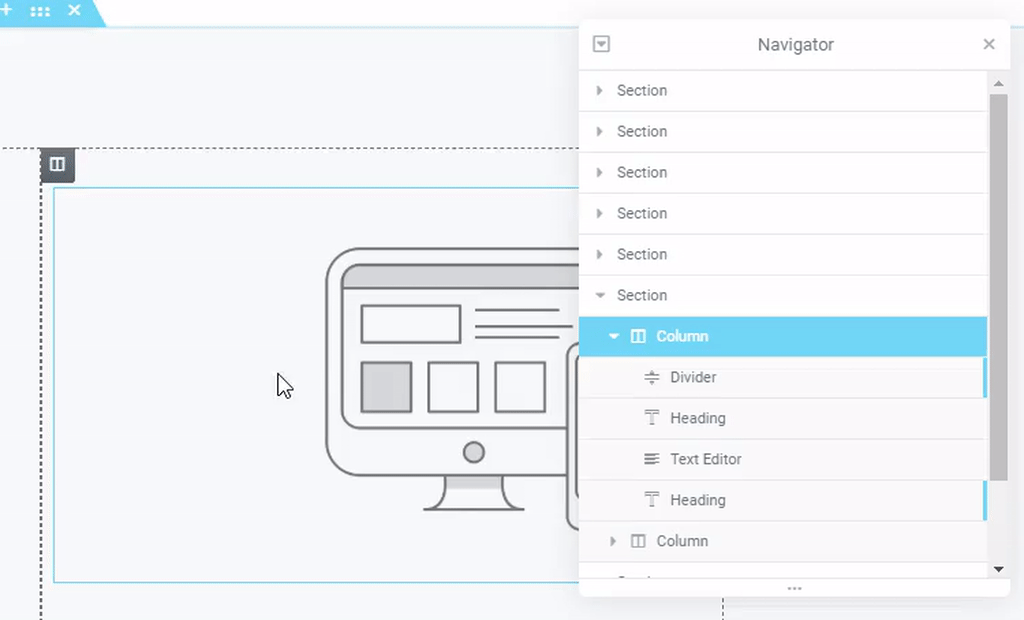Click the dark column edit handle icon
This screenshot has height=620, width=1024.
tap(57, 165)
